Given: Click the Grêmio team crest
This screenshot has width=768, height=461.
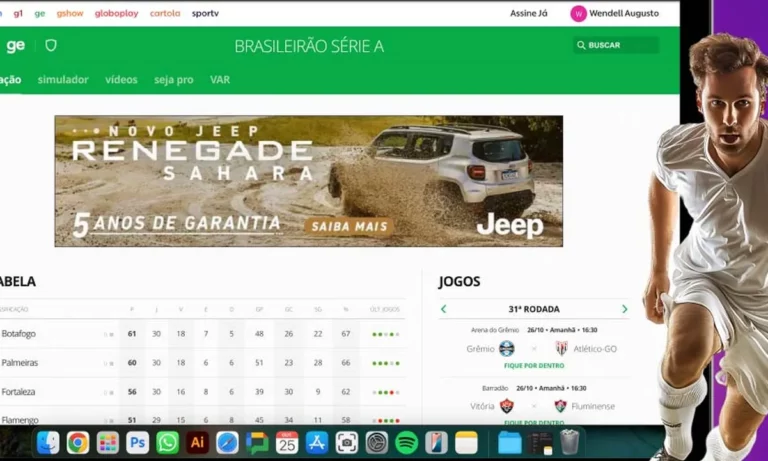Looking at the screenshot, I should tap(506, 349).
